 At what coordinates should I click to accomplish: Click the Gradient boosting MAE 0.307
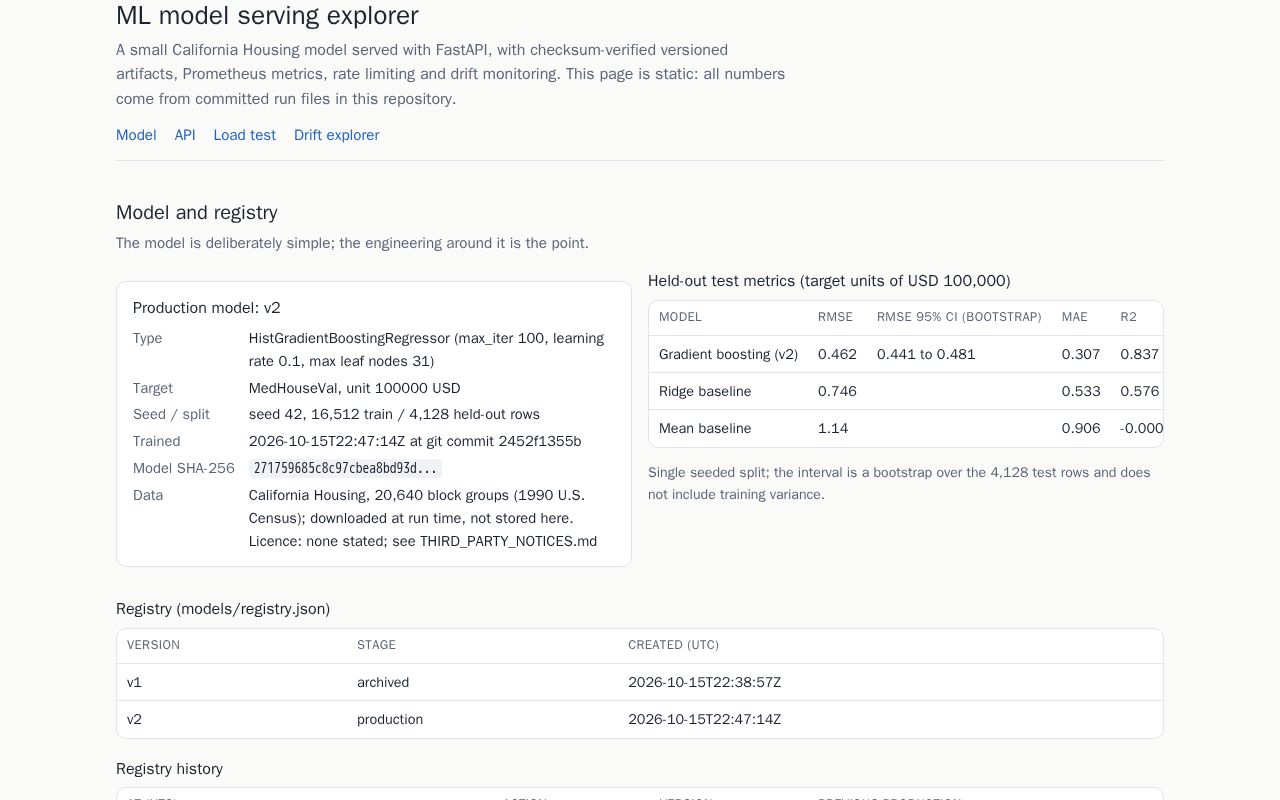[x=1081, y=354]
